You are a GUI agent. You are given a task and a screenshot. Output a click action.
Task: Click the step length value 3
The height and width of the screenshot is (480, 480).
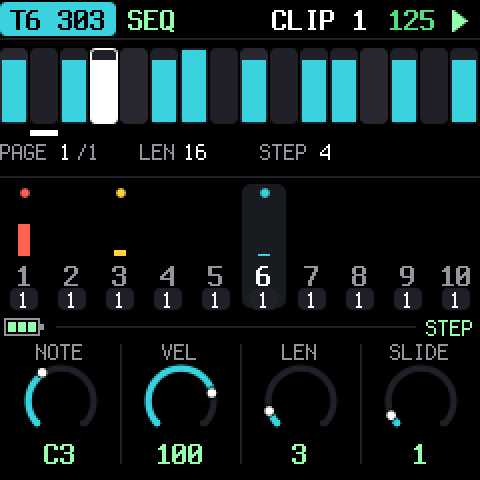click(299, 454)
